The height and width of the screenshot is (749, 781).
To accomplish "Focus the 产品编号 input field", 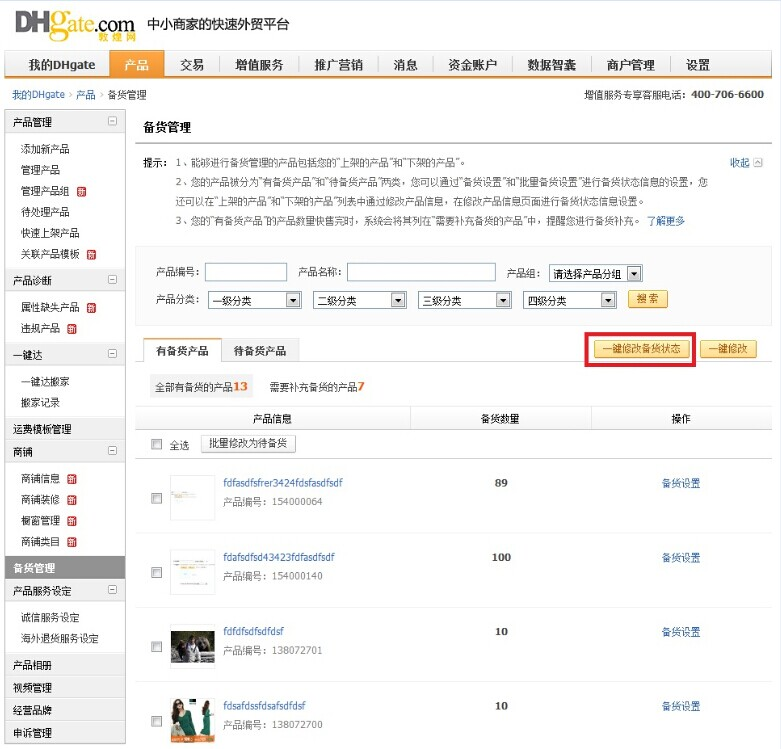I will click(246, 272).
